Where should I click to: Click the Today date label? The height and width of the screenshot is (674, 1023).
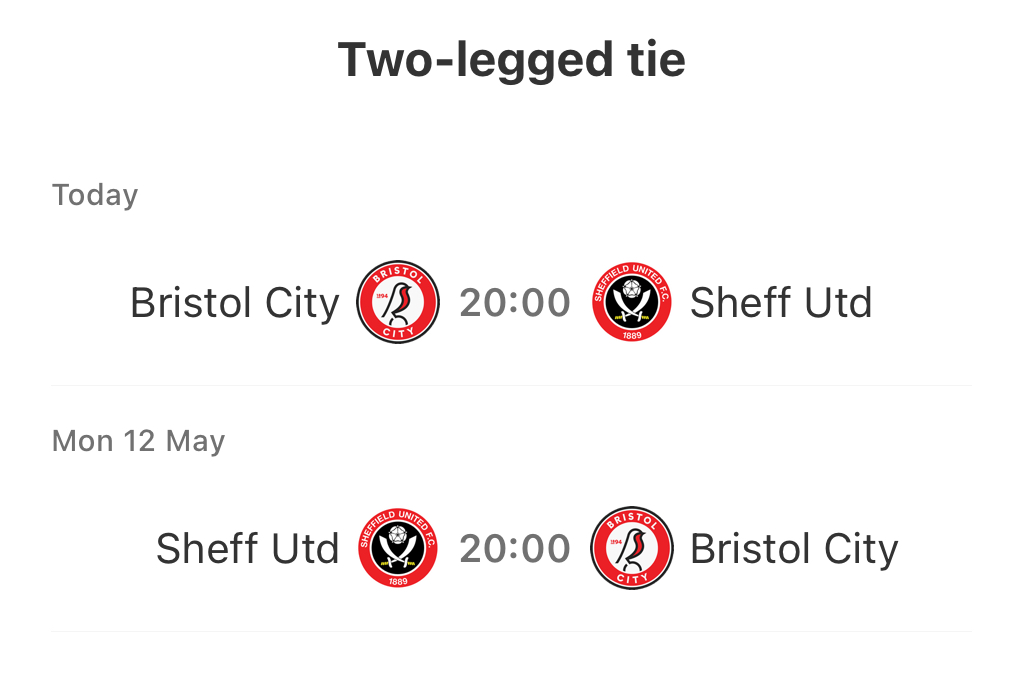pyautogui.click(x=95, y=195)
